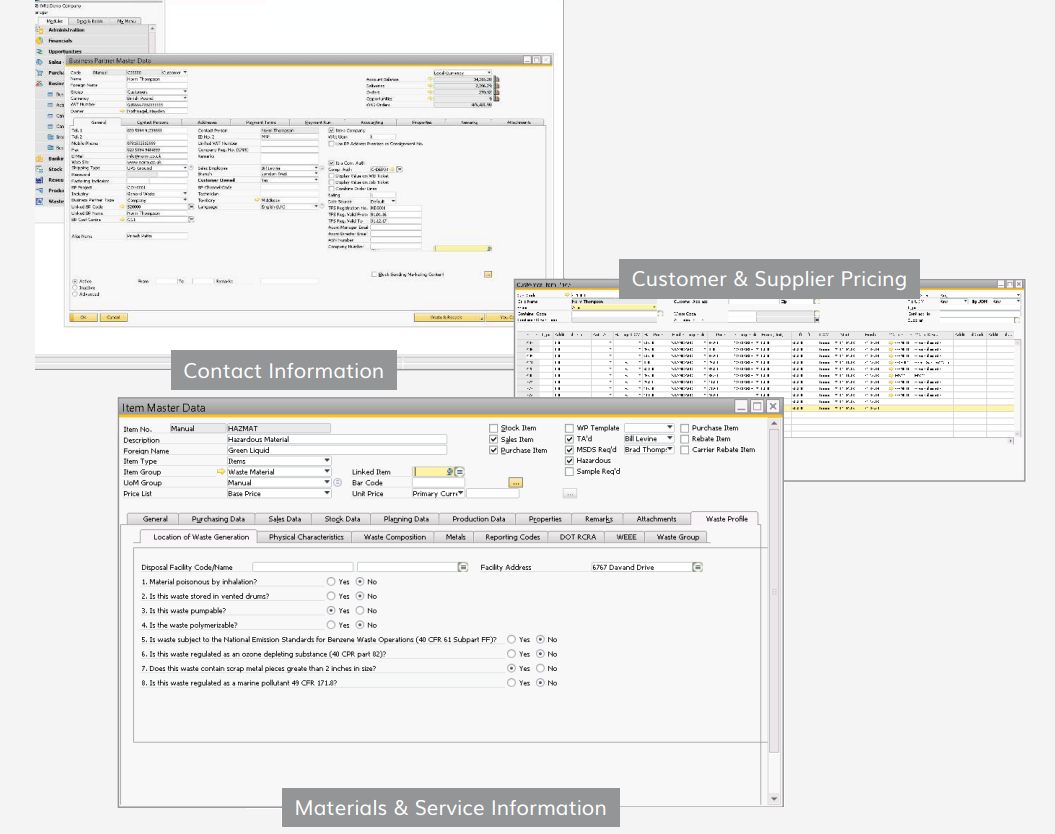This screenshot has height=834, width=1055.
Task: Click the orange link arrow next to Item Group
Action: tap(219, 473)
